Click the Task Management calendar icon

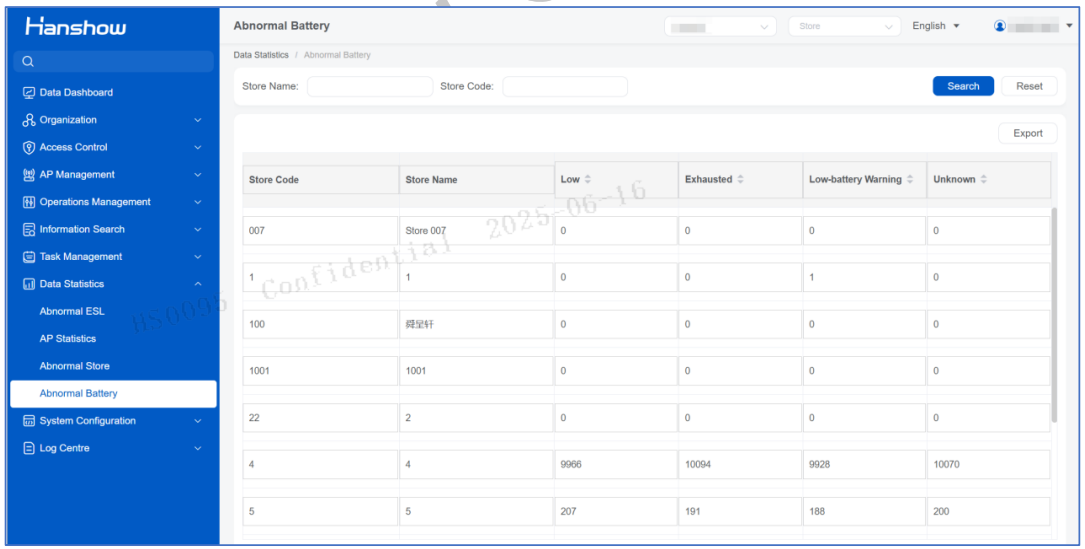pos(28,257)
